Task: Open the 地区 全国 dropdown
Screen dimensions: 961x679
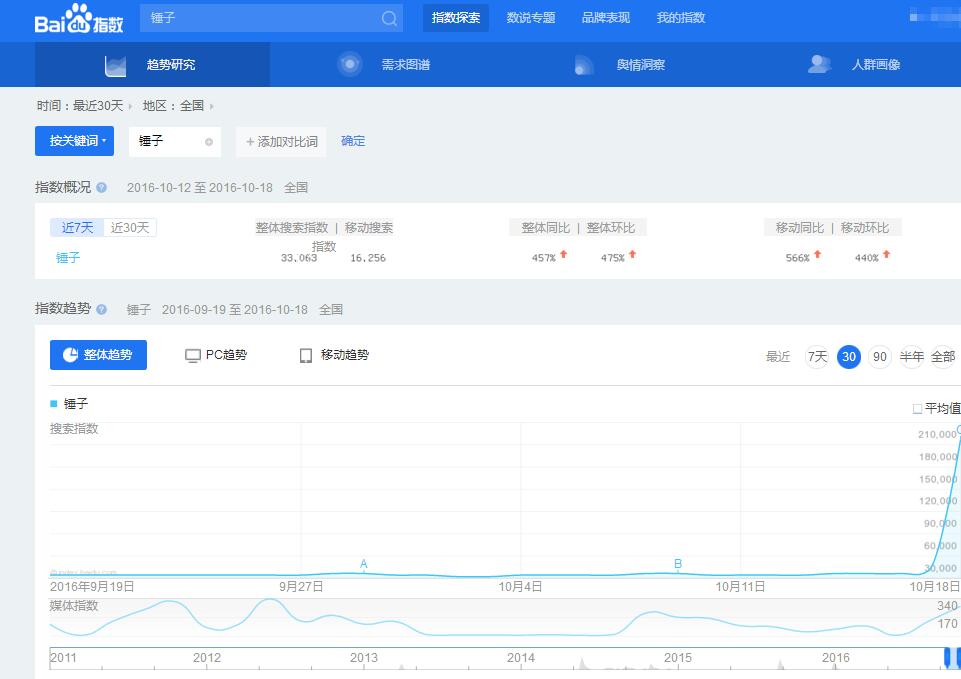Action: 178,106
